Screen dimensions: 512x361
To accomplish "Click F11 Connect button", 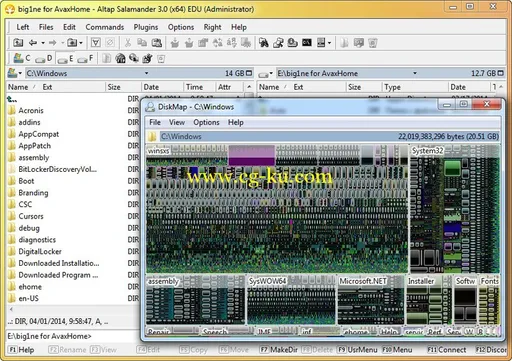I will coord(447,350).
